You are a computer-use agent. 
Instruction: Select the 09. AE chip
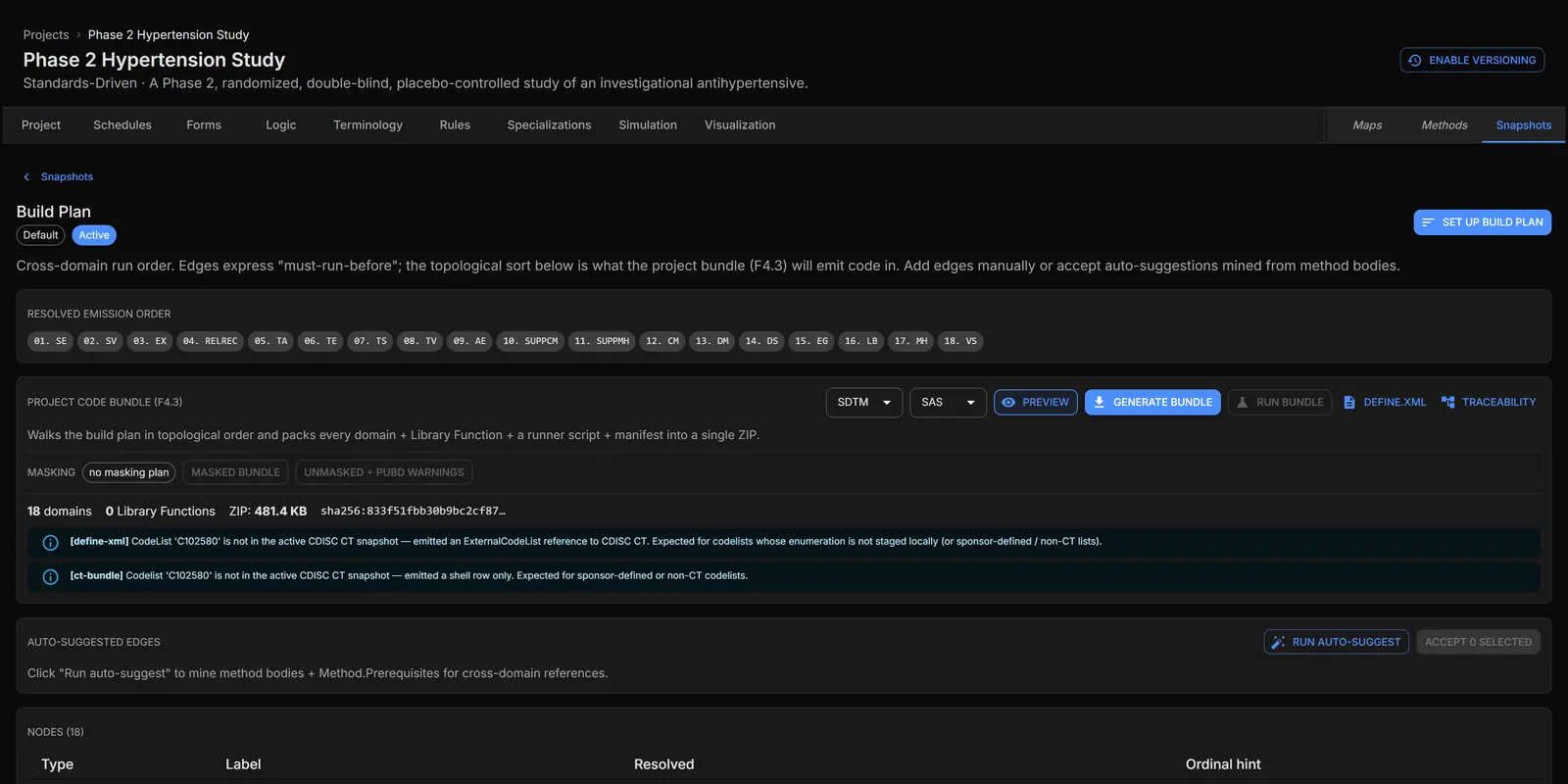469,341
